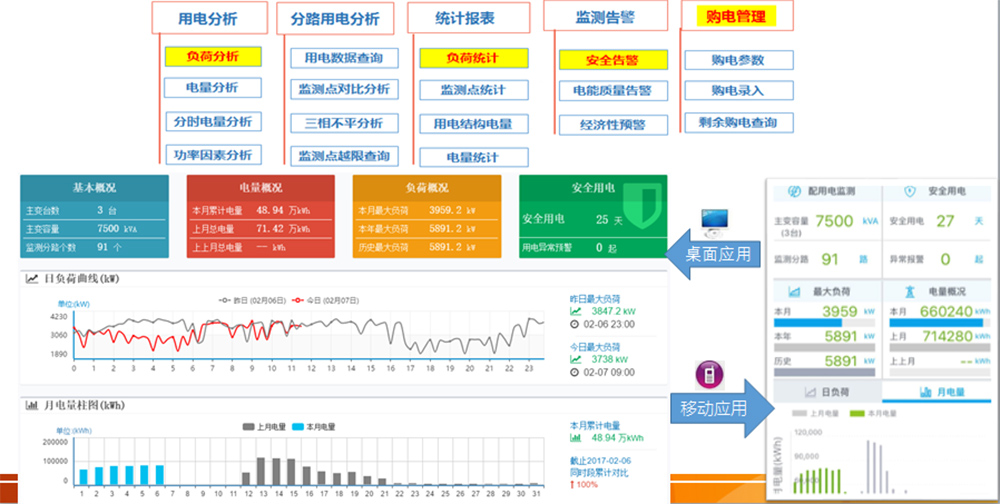The image size is (1000, 504).
Task: Click trend icon next to 3847.2 kW
Action: click(x=576, y=311)
